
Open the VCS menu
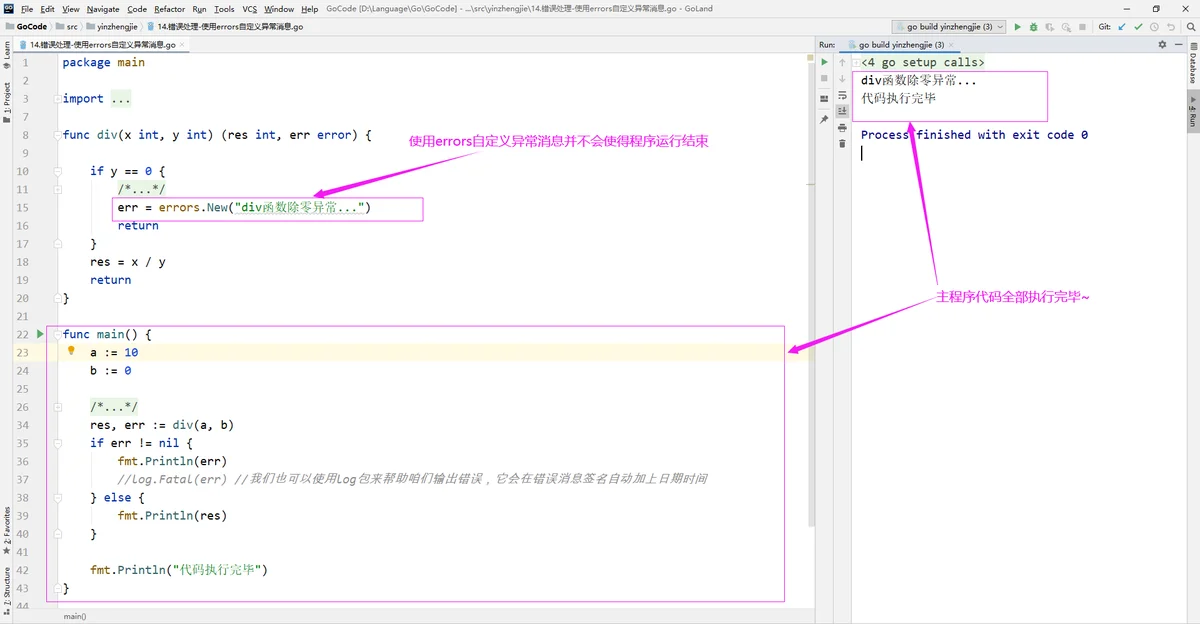click(x=250, y=9)
